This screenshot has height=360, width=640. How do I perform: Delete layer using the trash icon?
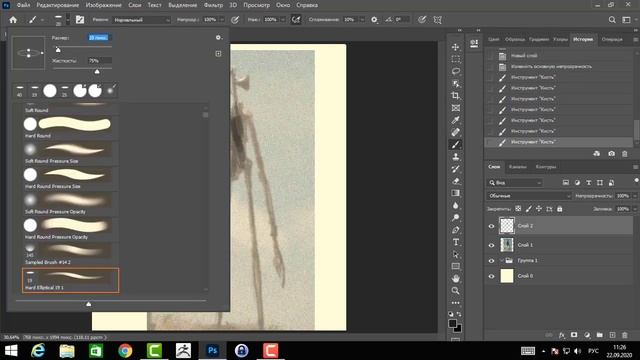click(624, 335)
